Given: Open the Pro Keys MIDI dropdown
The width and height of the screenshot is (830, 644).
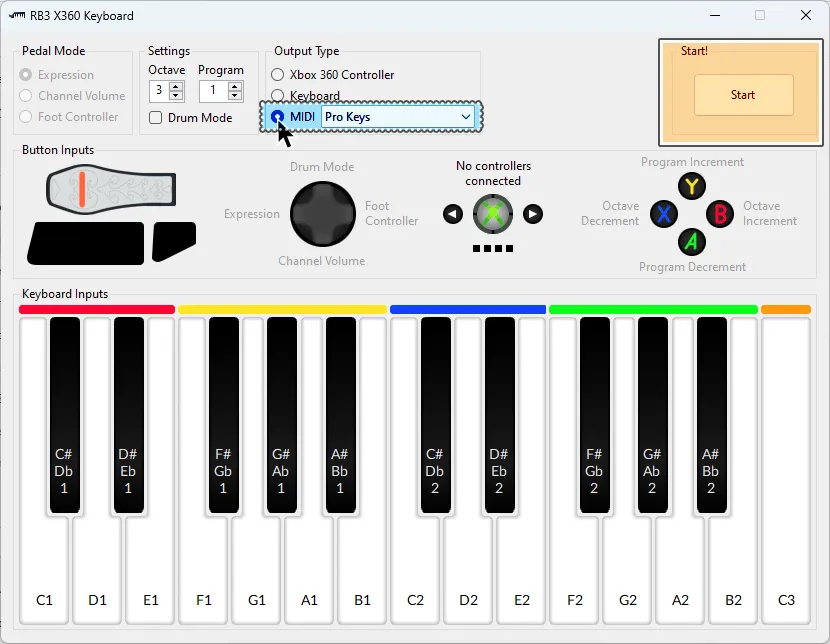Looking at the screenshot, I should (398, 117).
